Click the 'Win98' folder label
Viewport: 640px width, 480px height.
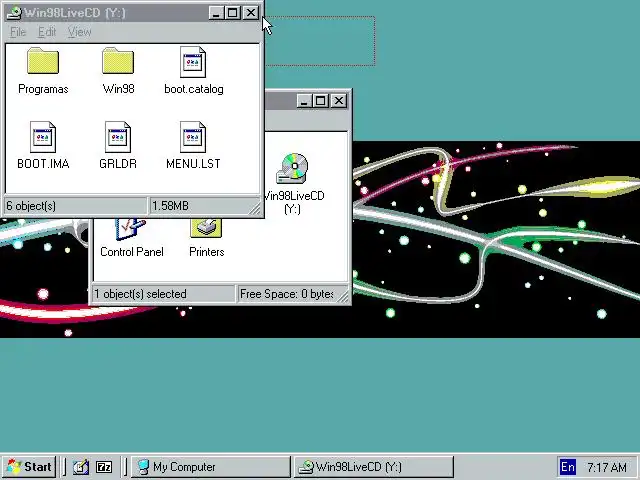(118, 89)
